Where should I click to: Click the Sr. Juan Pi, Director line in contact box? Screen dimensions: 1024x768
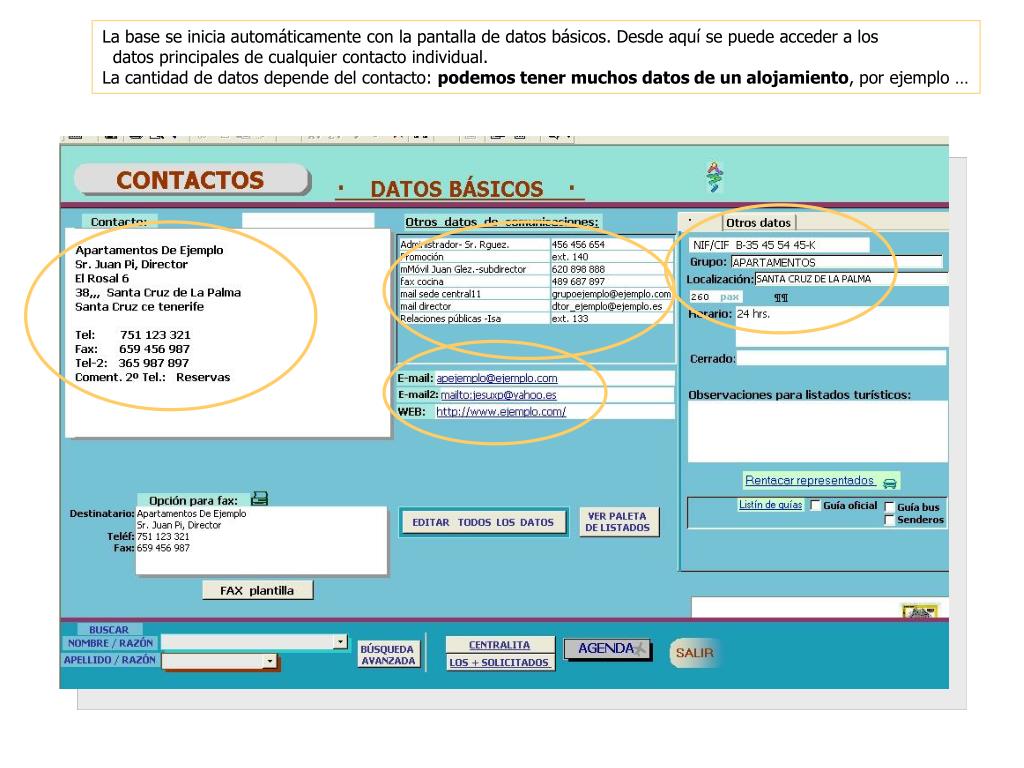click(x=131, y=264)
